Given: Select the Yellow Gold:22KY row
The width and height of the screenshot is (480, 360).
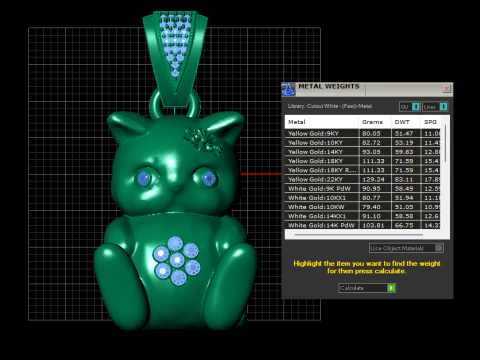Looking at the screenshot, I should (x=363, y=179).
